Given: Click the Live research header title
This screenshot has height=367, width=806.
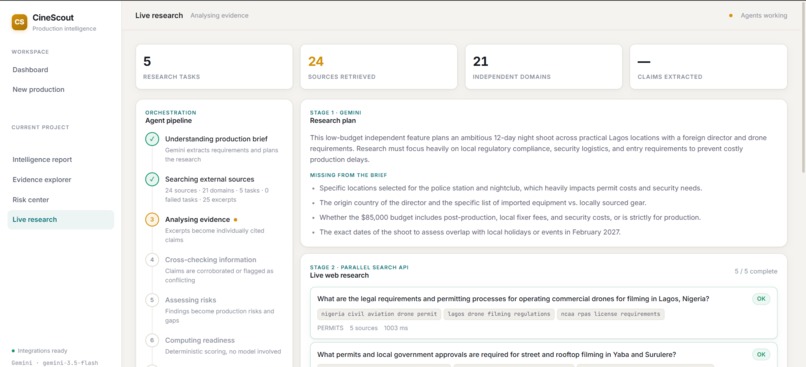Looking at the screenshot, I should 159,15.
